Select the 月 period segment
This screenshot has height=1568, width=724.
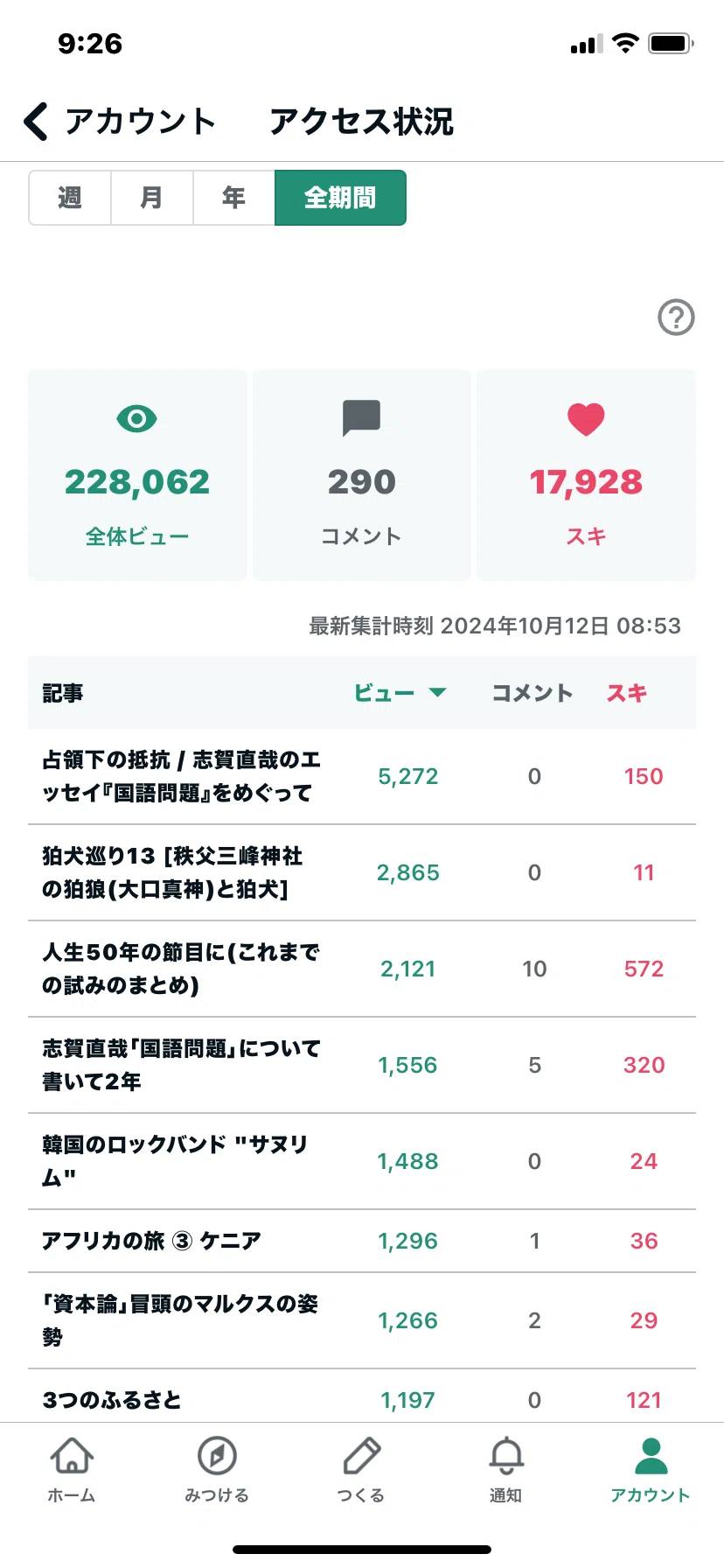click(x=151, y=198)
